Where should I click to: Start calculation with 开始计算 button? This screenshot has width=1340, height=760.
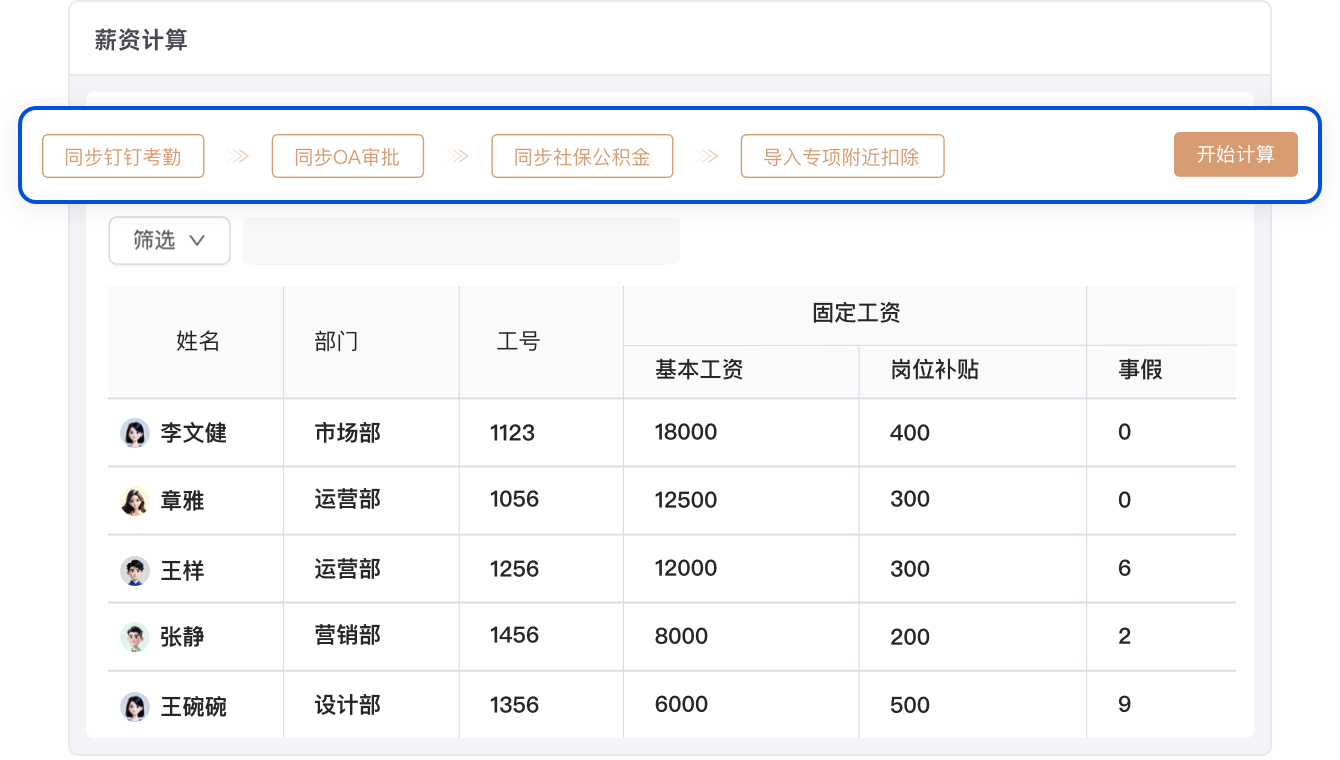point(1235,155)
